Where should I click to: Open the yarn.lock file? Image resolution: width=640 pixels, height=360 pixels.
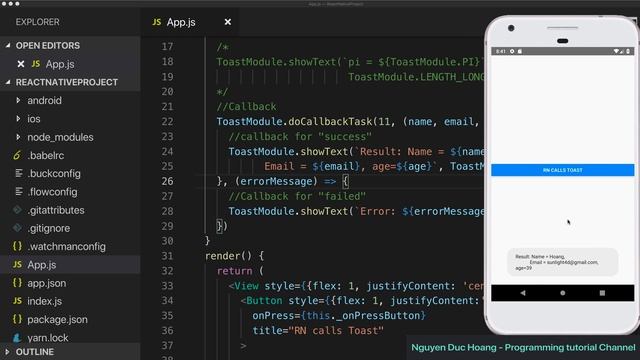pyautogui.click(x=48, y=338)
